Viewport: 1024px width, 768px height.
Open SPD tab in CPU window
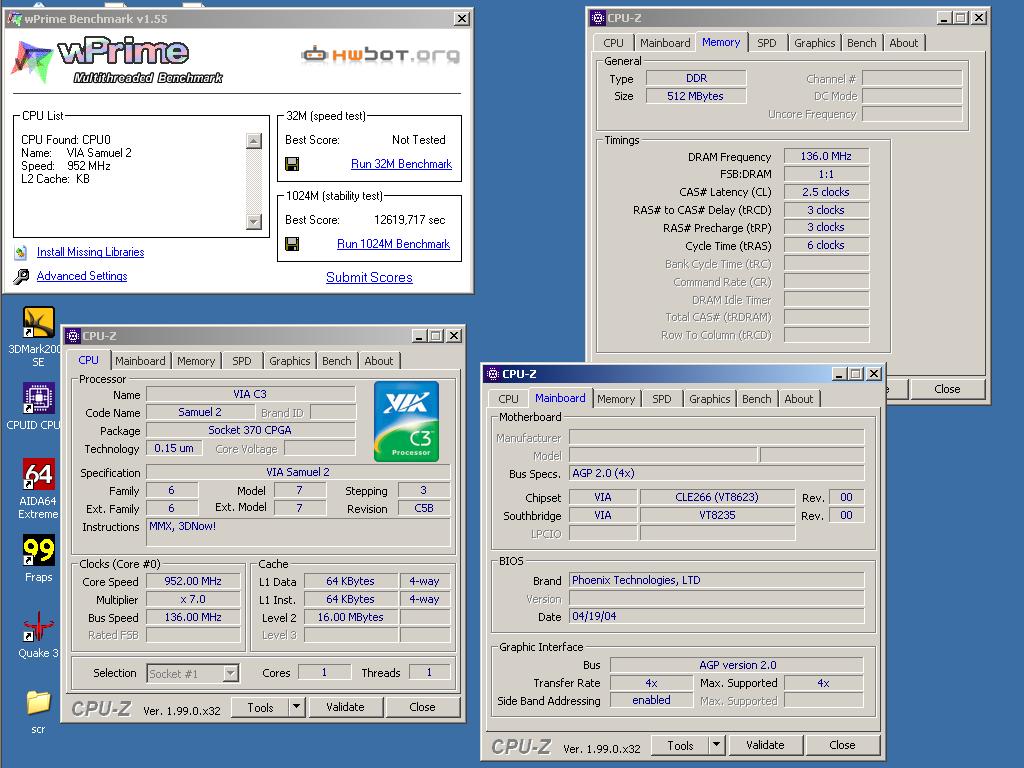[242, 360]
